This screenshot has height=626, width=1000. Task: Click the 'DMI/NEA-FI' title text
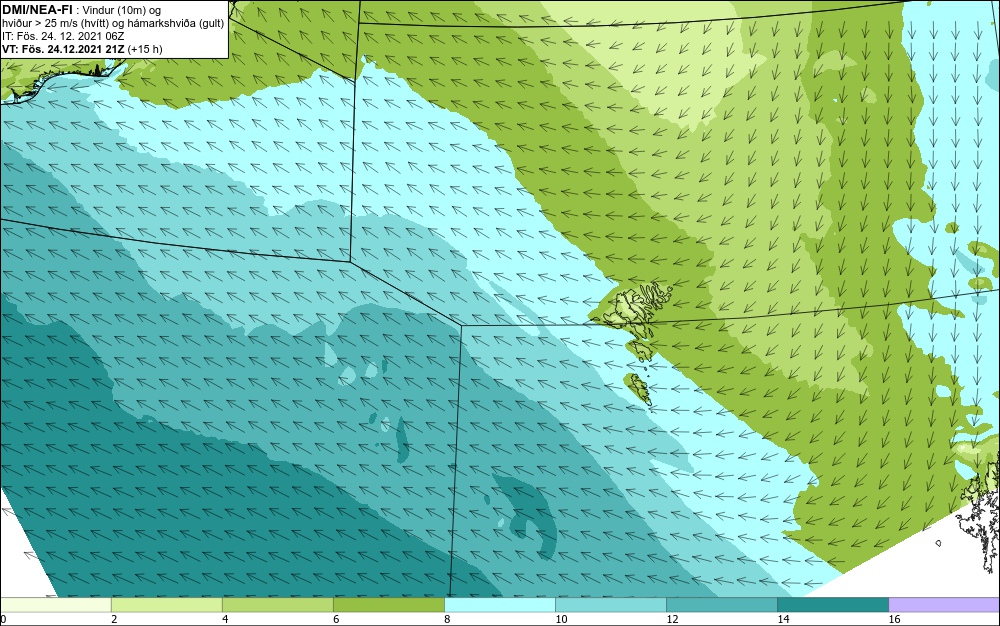coord(37,10)
